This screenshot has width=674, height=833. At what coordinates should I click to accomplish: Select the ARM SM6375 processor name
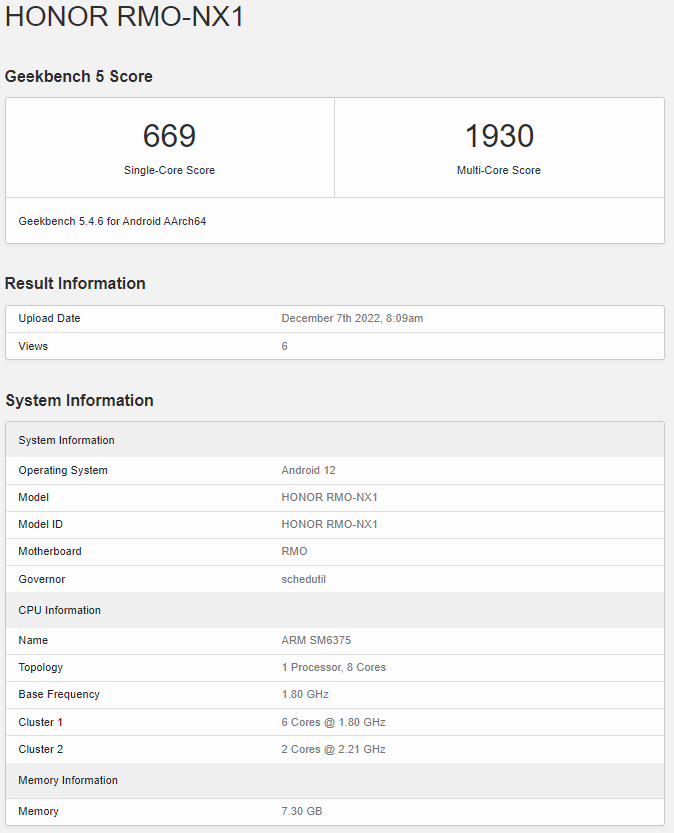click(315, 640)
